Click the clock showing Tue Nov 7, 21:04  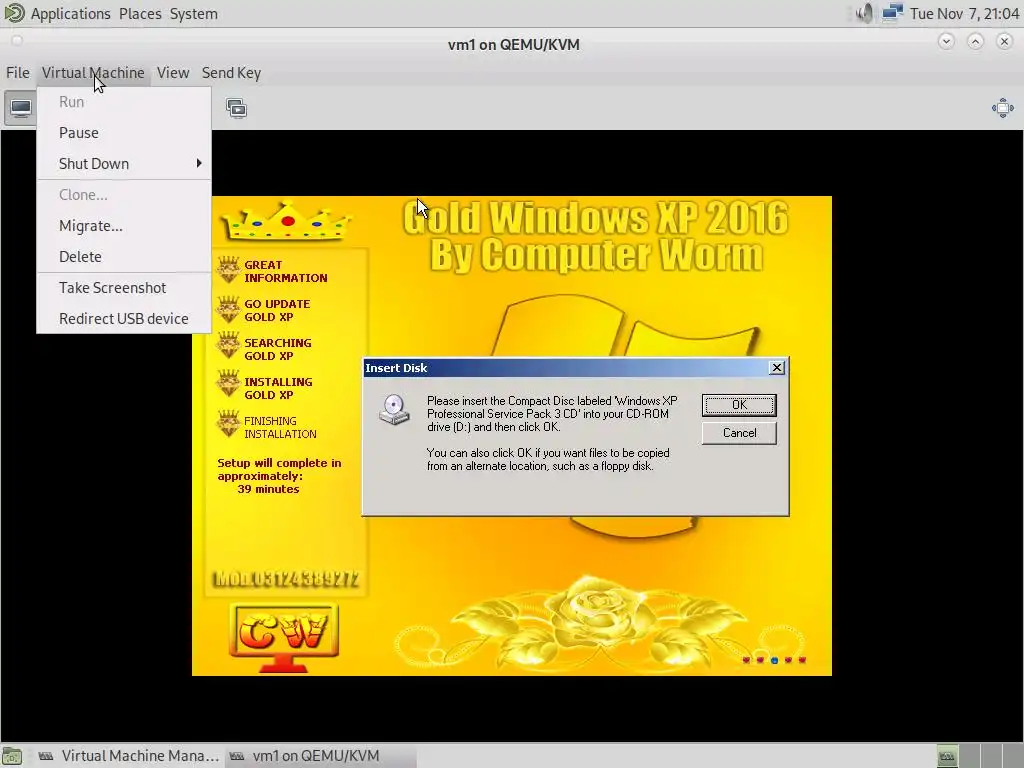(x=964, y=14)
